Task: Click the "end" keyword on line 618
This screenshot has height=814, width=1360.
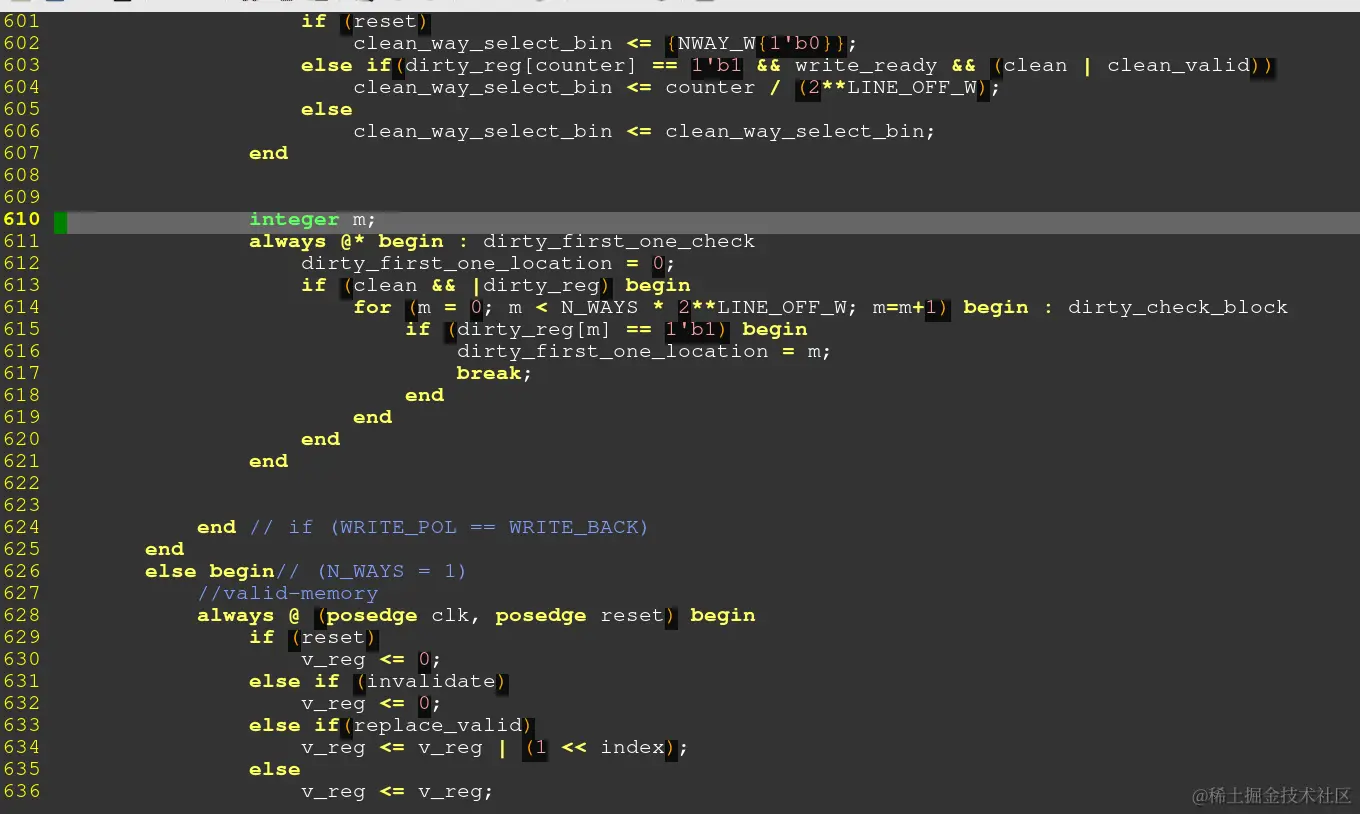Action: (x=424, y=396)
